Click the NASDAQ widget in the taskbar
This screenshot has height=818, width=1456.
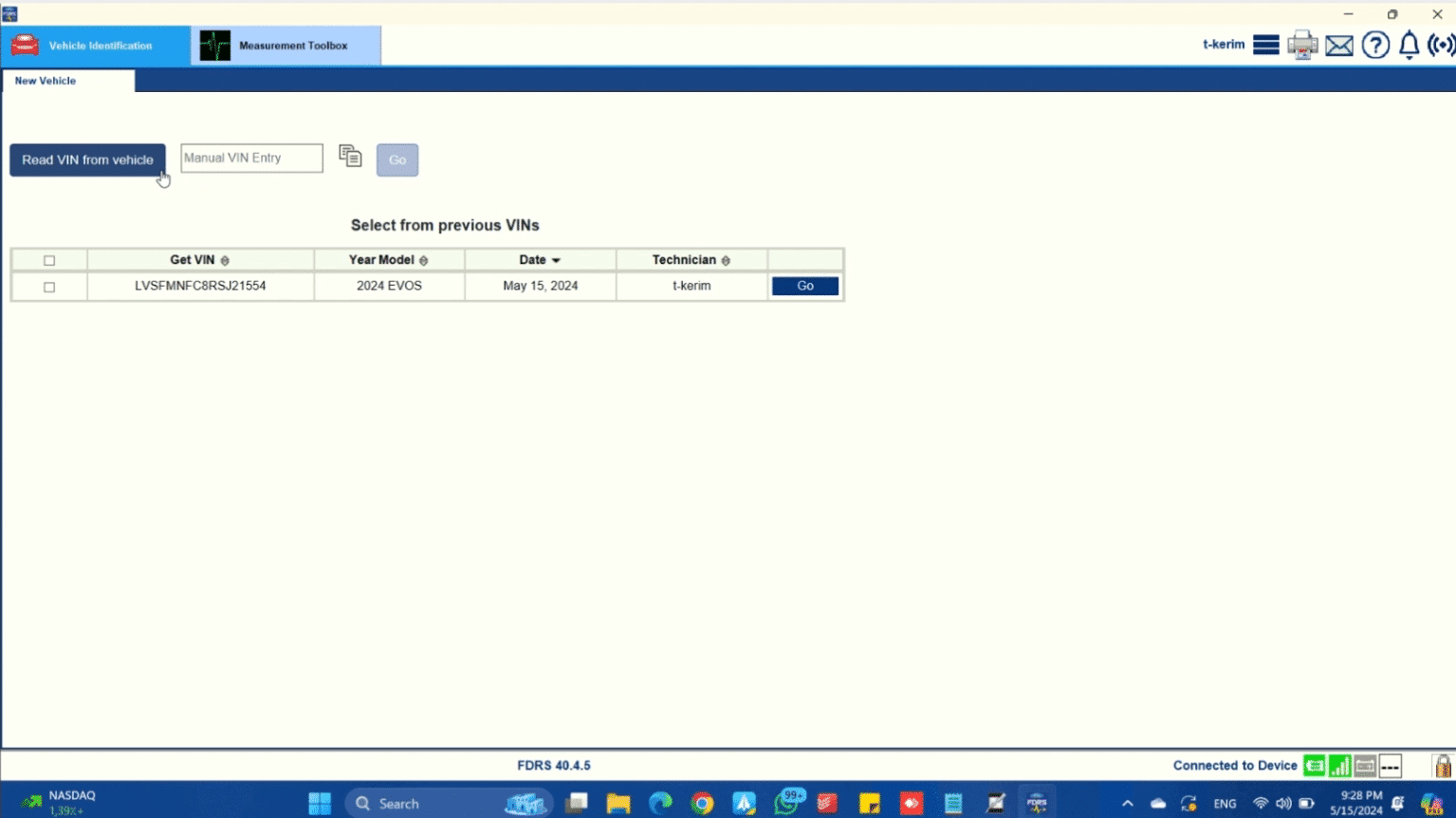pyautogui.click(x=61, y=803)
